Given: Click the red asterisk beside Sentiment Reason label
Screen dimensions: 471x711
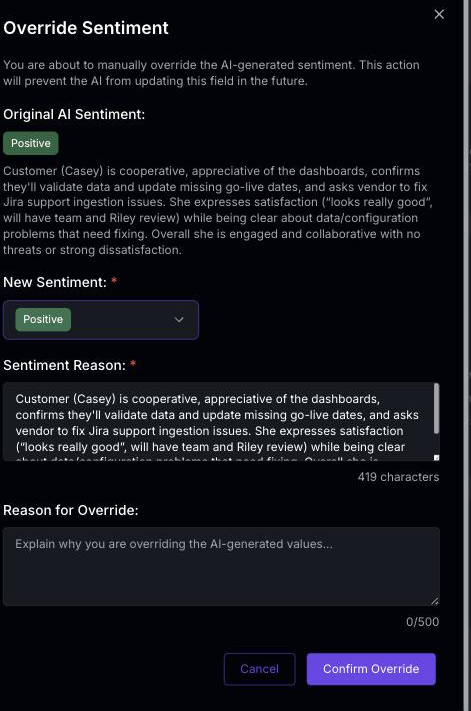Looking at the screenshot, I should pyautogui.click(x=133, y=364).
